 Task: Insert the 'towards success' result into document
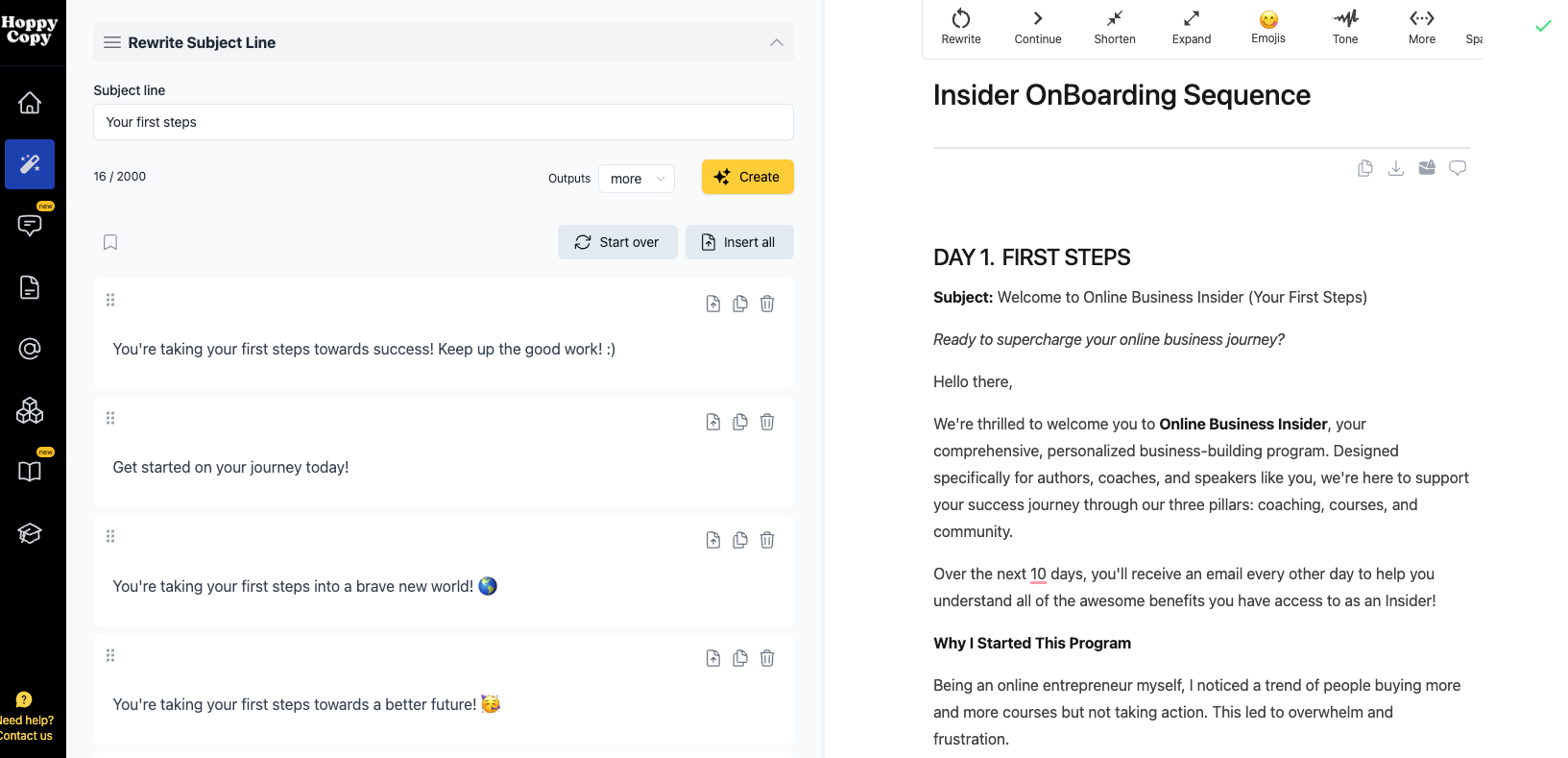click(x=713, y=304)
